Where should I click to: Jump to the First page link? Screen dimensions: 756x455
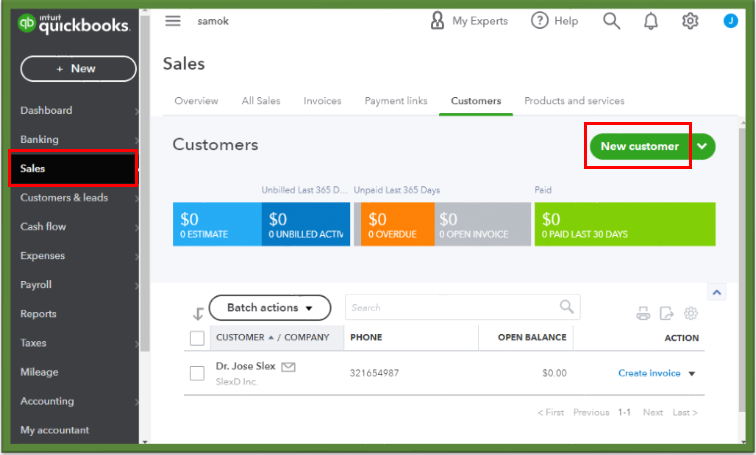(x=551, y=413)
